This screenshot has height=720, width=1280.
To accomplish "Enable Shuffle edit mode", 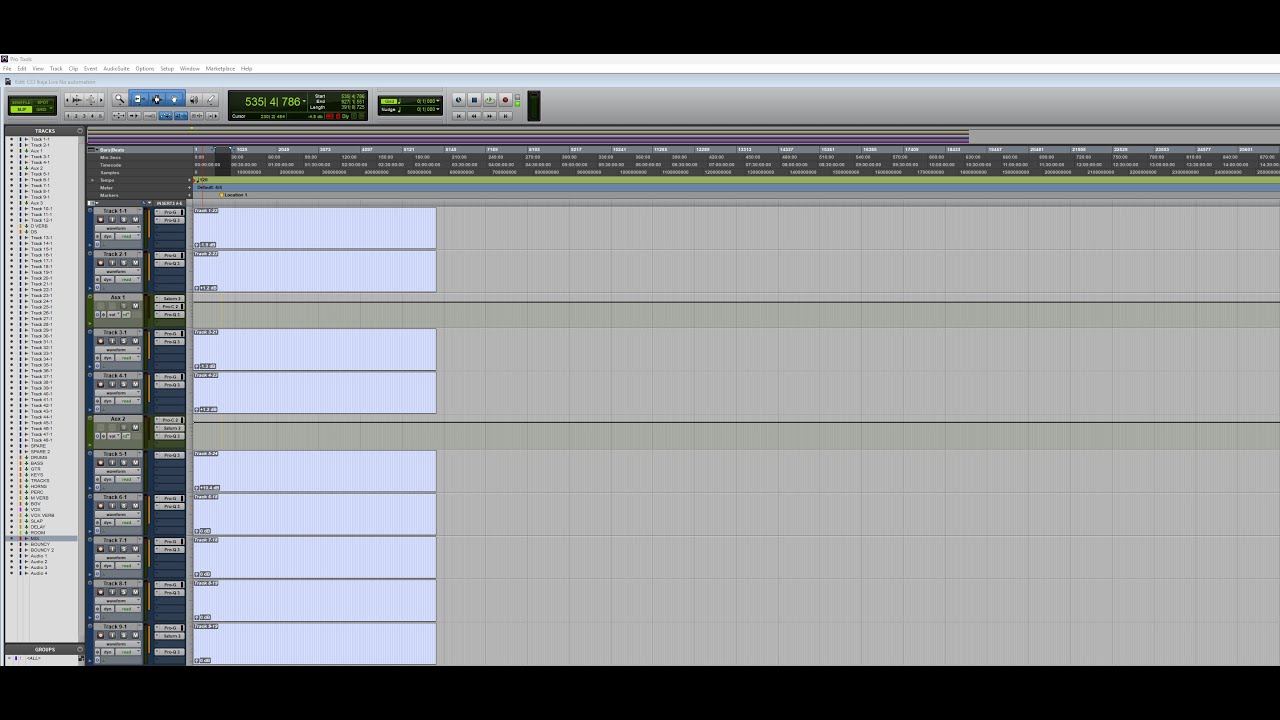I will (21, 102).
